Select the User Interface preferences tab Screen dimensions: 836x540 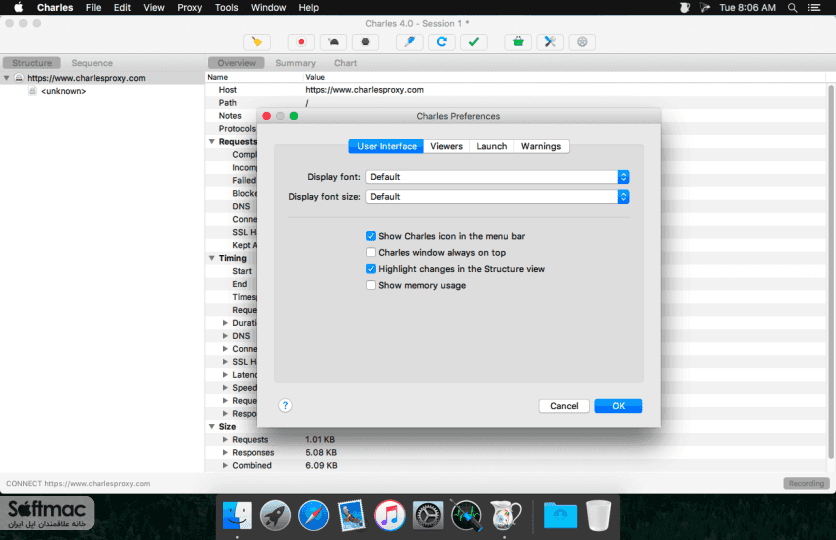pyautogui.click(x=387, y=146)
